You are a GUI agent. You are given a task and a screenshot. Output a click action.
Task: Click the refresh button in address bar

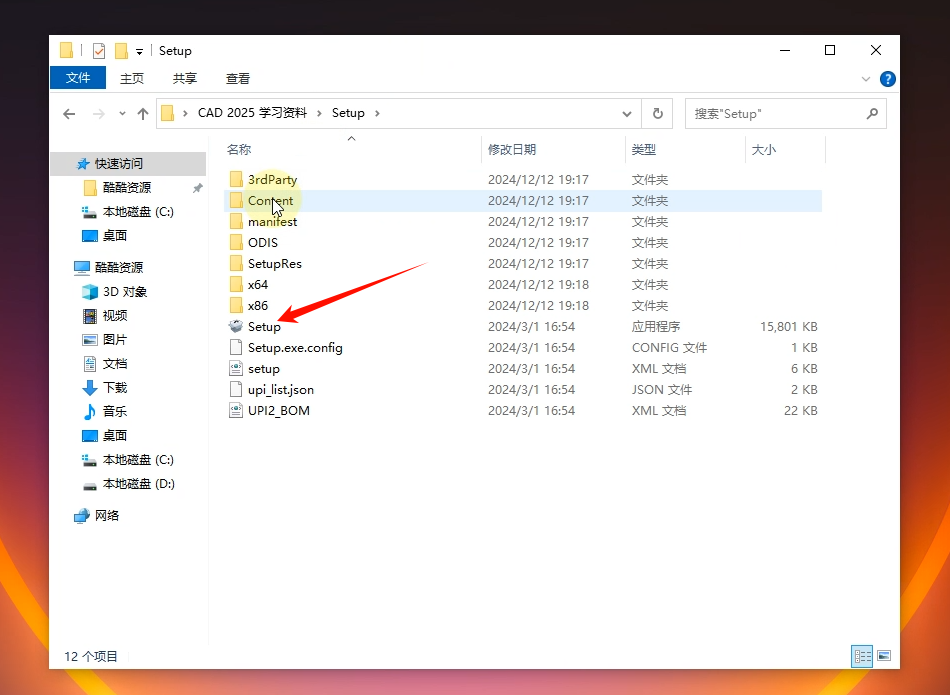657,114
